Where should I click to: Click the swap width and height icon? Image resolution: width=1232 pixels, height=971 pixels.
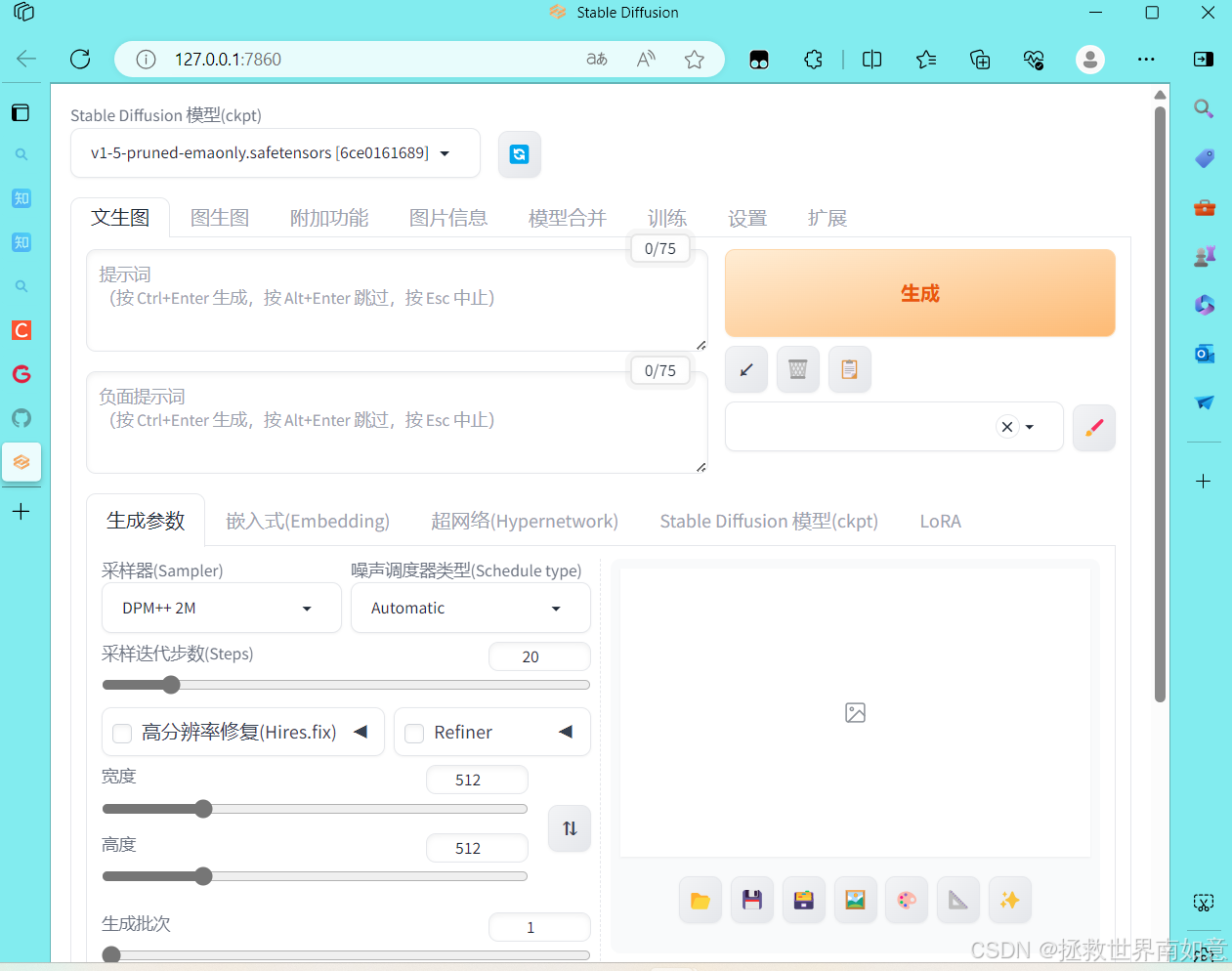pyautogui.click(x=570, y=828)
